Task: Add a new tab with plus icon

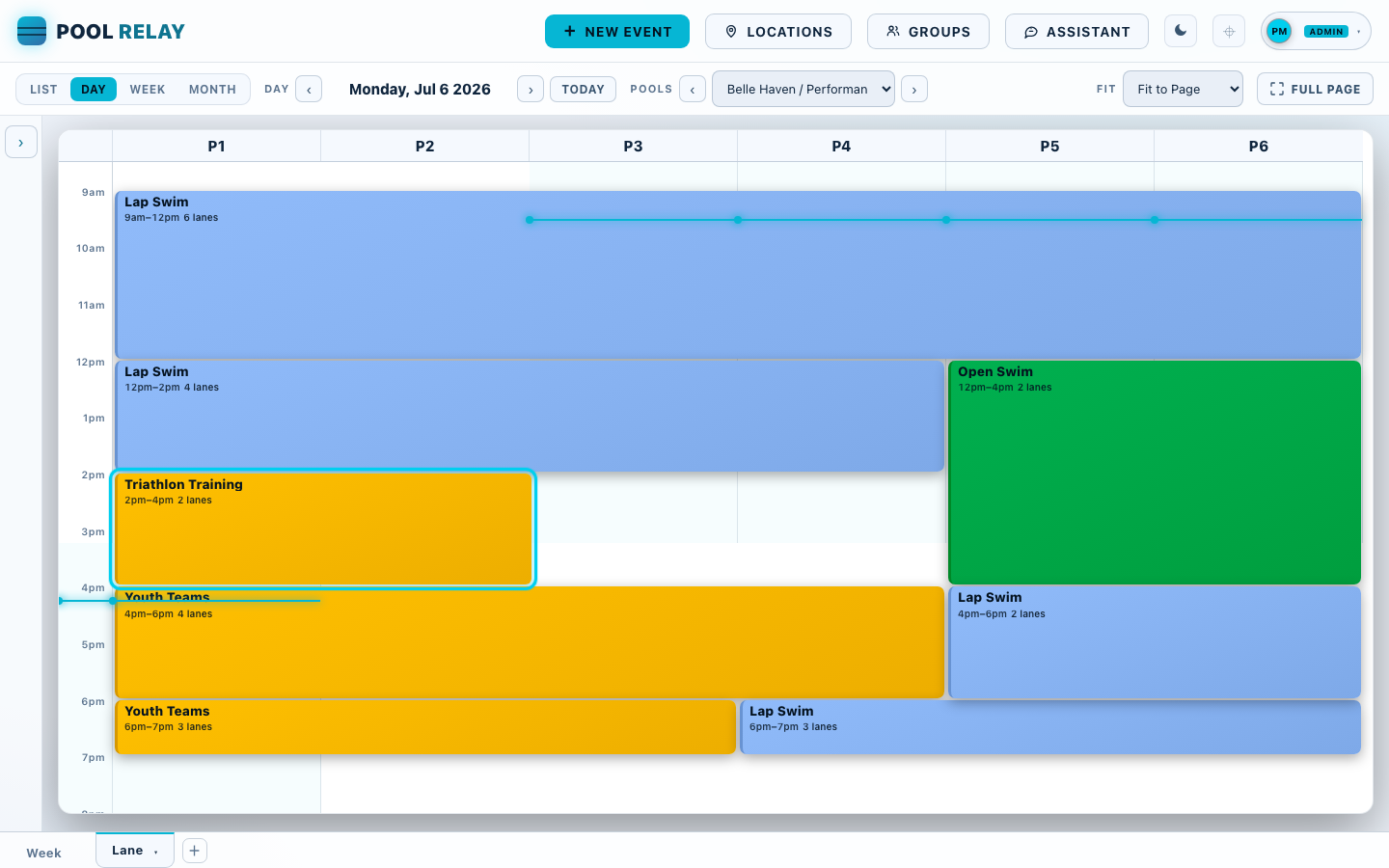Action: [195, 851]
